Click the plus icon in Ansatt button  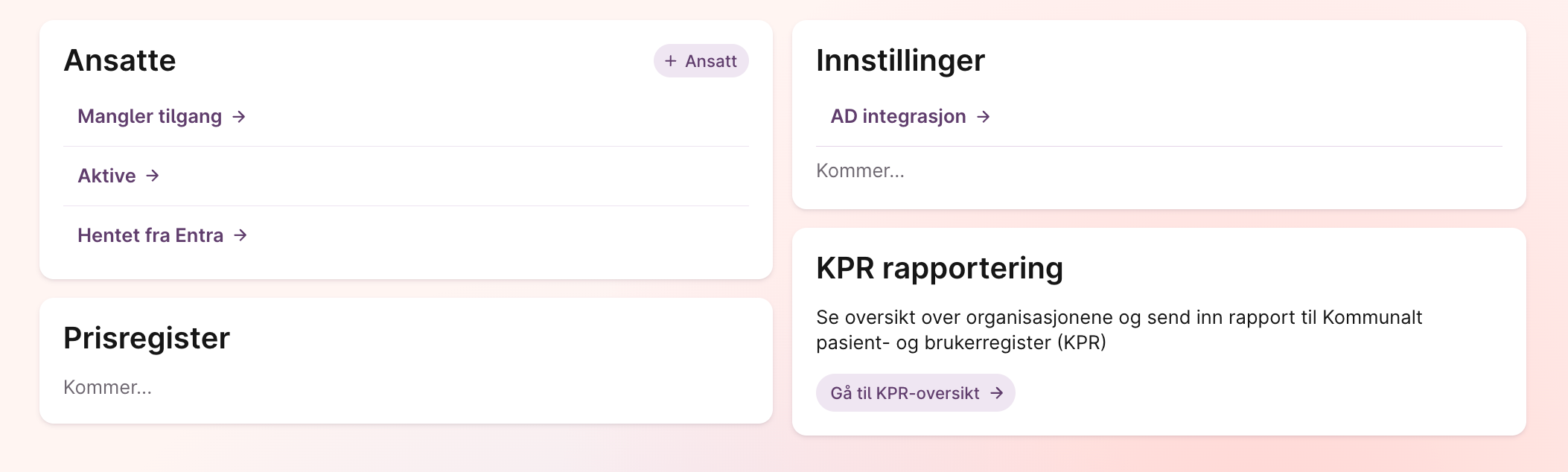coord(670,61)
